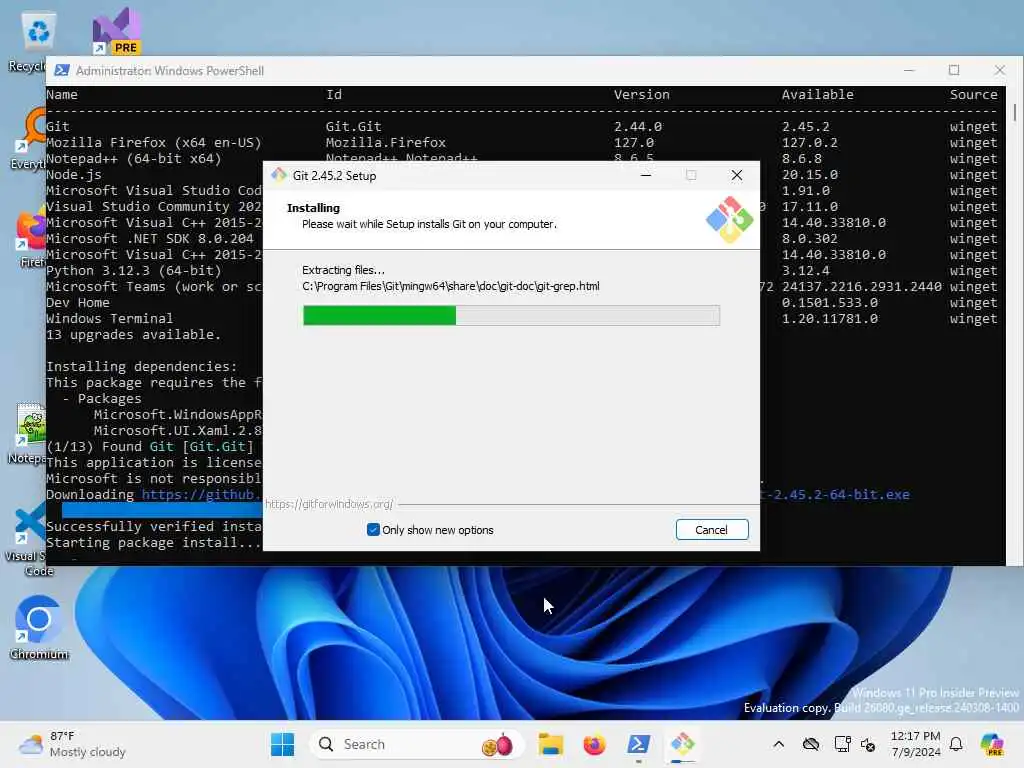Close the Git 2.45.2 Setup dialog
1024x768 pixels.
coord(737,175)
